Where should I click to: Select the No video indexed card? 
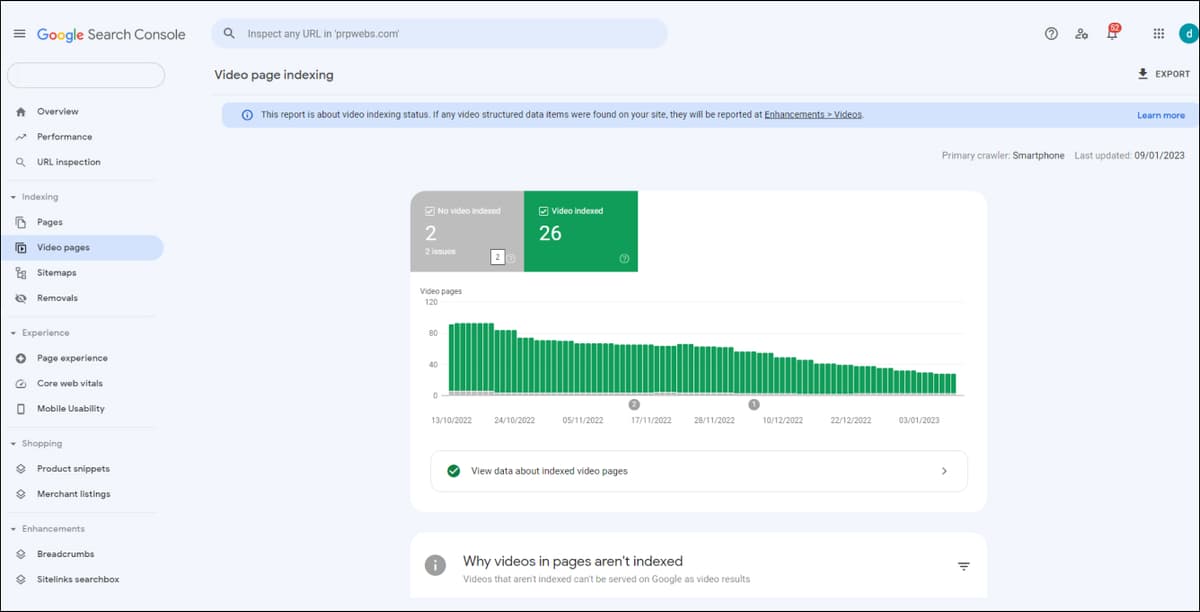tap(467, 231)
